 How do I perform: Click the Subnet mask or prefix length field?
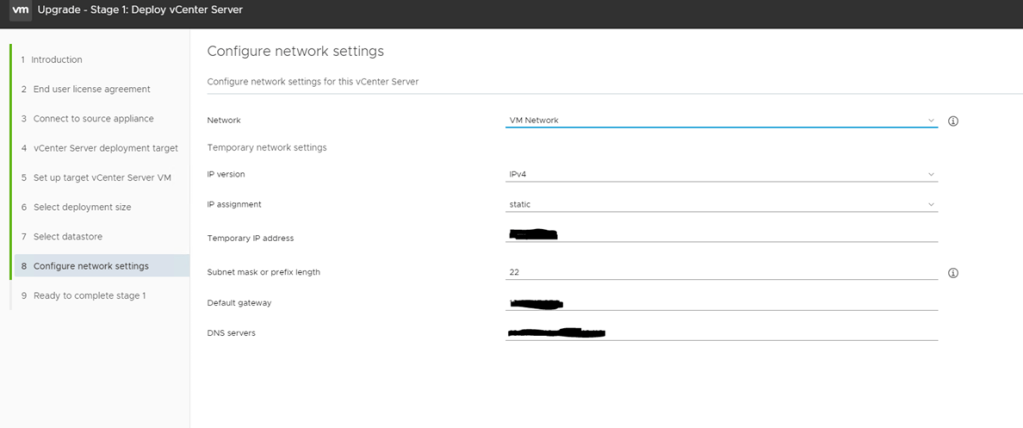click(x=721, y=272)
